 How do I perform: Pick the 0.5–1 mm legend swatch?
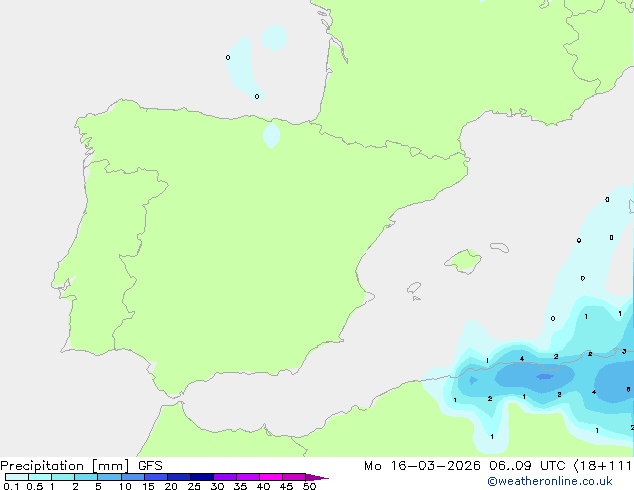[x=40, y=477]
